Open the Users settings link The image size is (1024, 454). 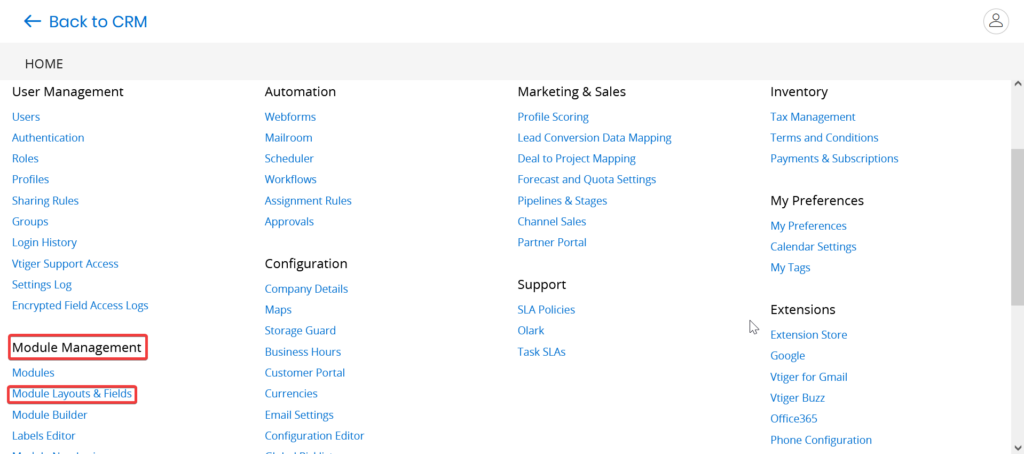tap(26, 117)
